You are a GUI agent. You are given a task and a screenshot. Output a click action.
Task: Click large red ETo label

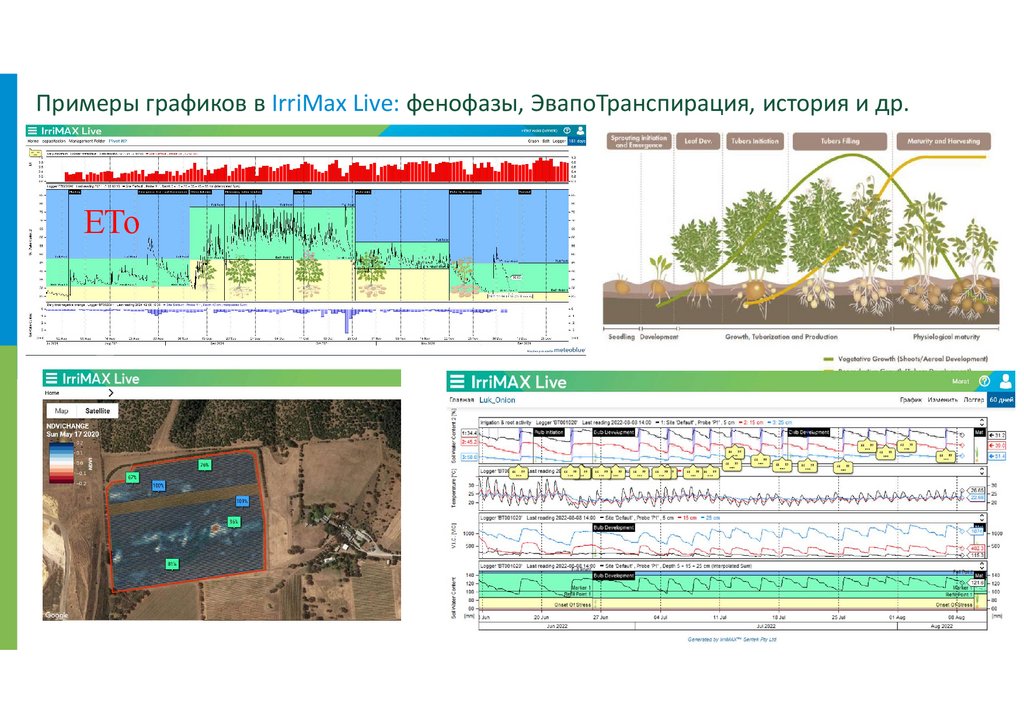(x=112, y=223)
